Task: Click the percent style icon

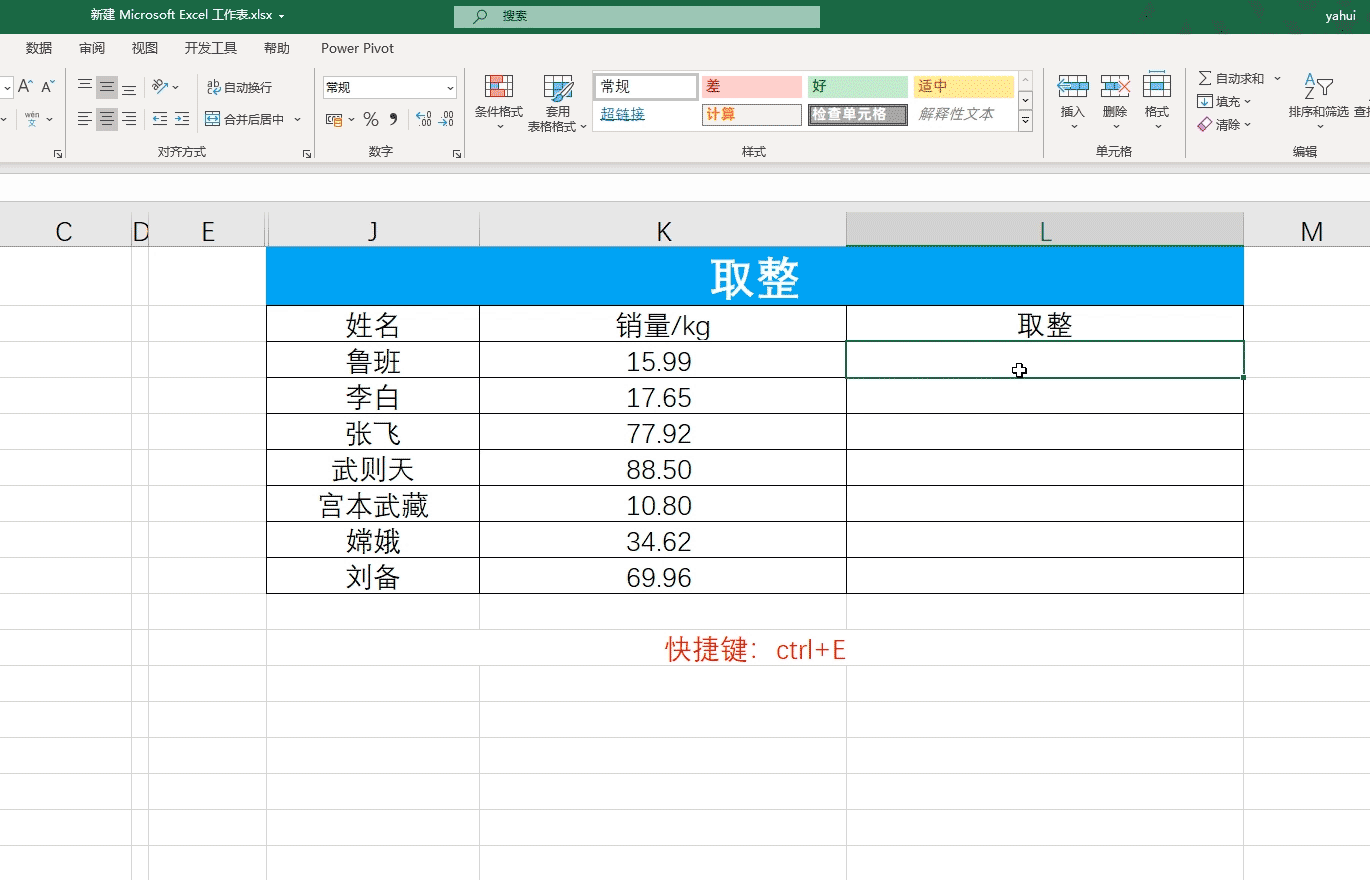Action: coord(371,120)
